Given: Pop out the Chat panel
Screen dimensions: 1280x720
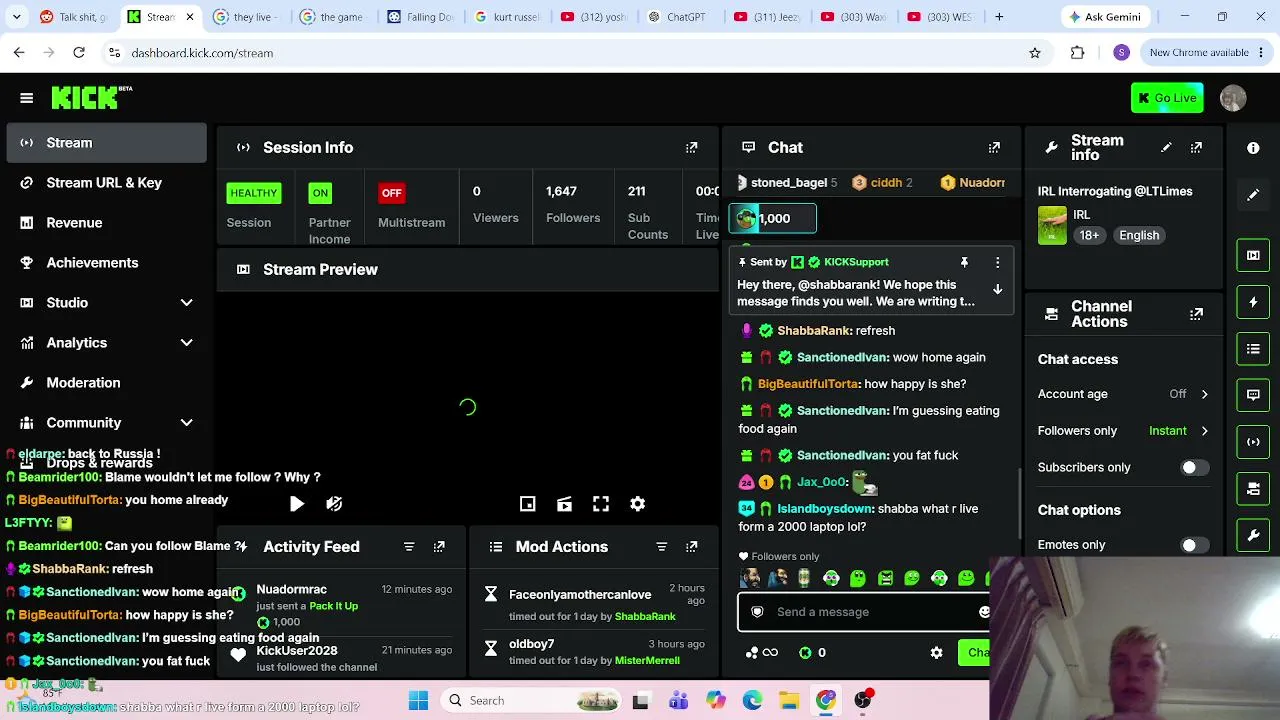Looking at the screenshot, I should pyautogui.click(x=994, y=147).
